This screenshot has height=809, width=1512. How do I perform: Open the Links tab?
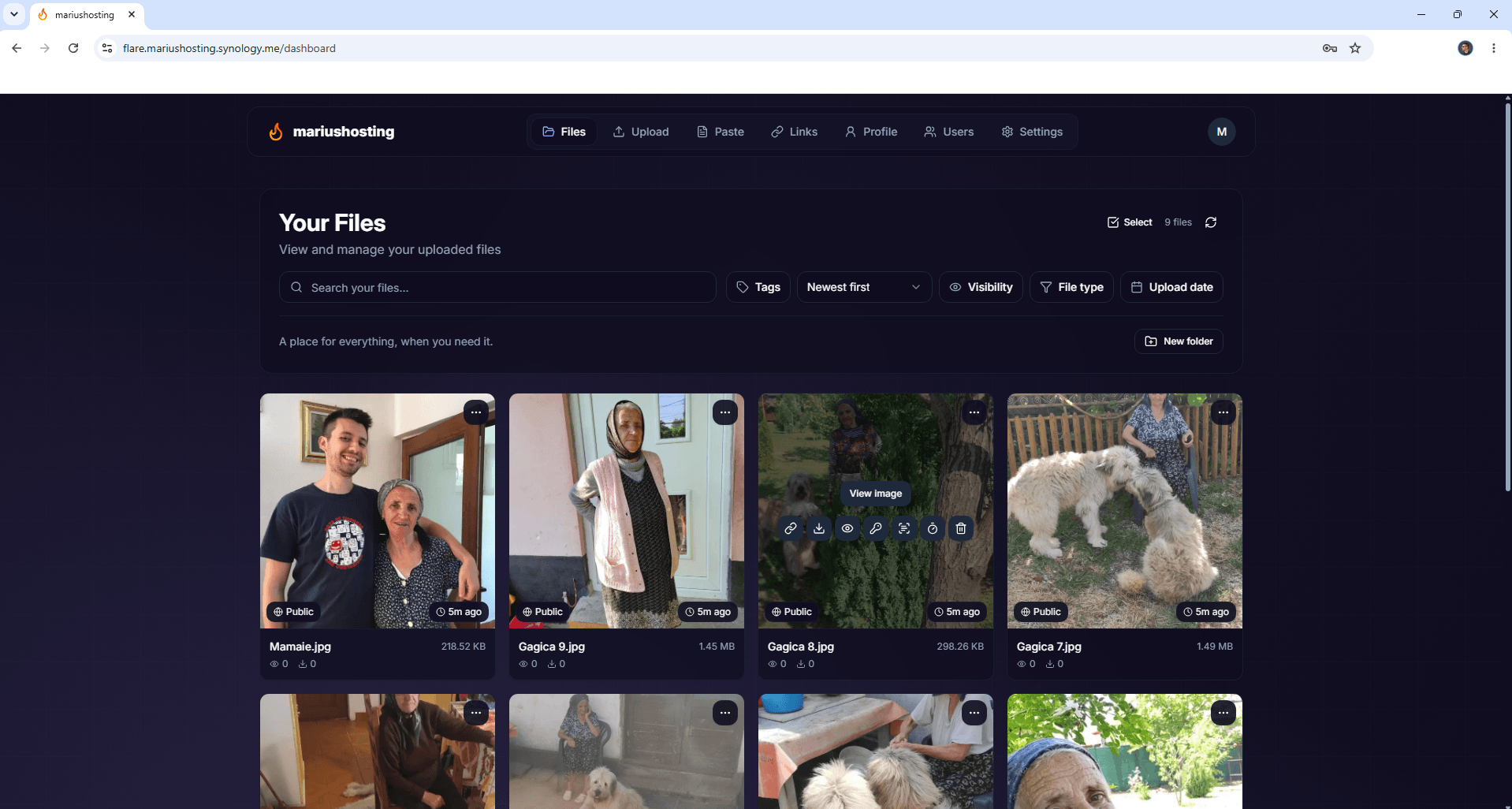(795, 132)
